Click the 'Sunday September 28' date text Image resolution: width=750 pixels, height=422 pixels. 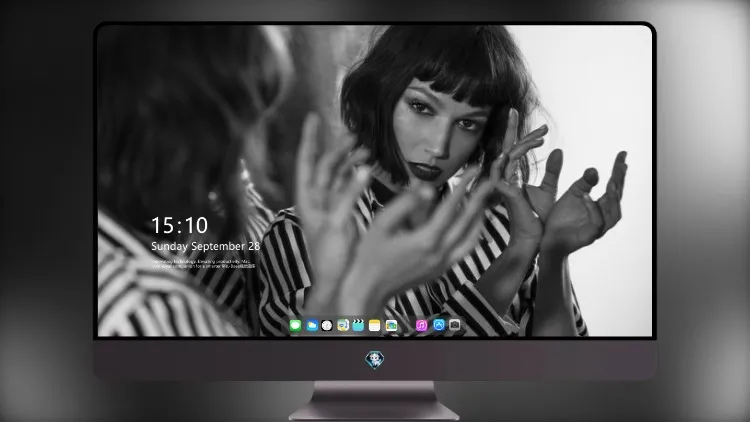206,246
